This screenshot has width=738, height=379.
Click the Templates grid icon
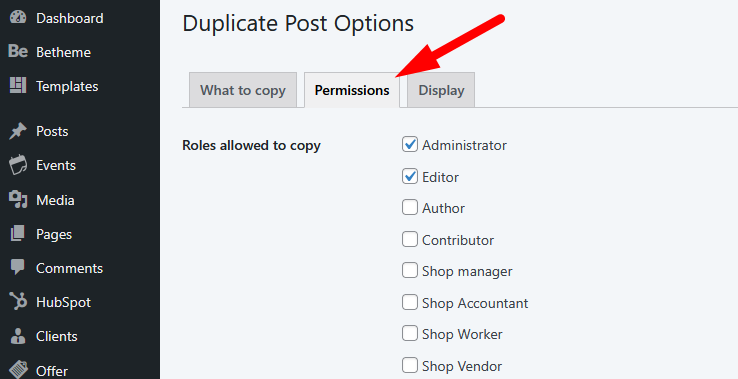[18, 86]
